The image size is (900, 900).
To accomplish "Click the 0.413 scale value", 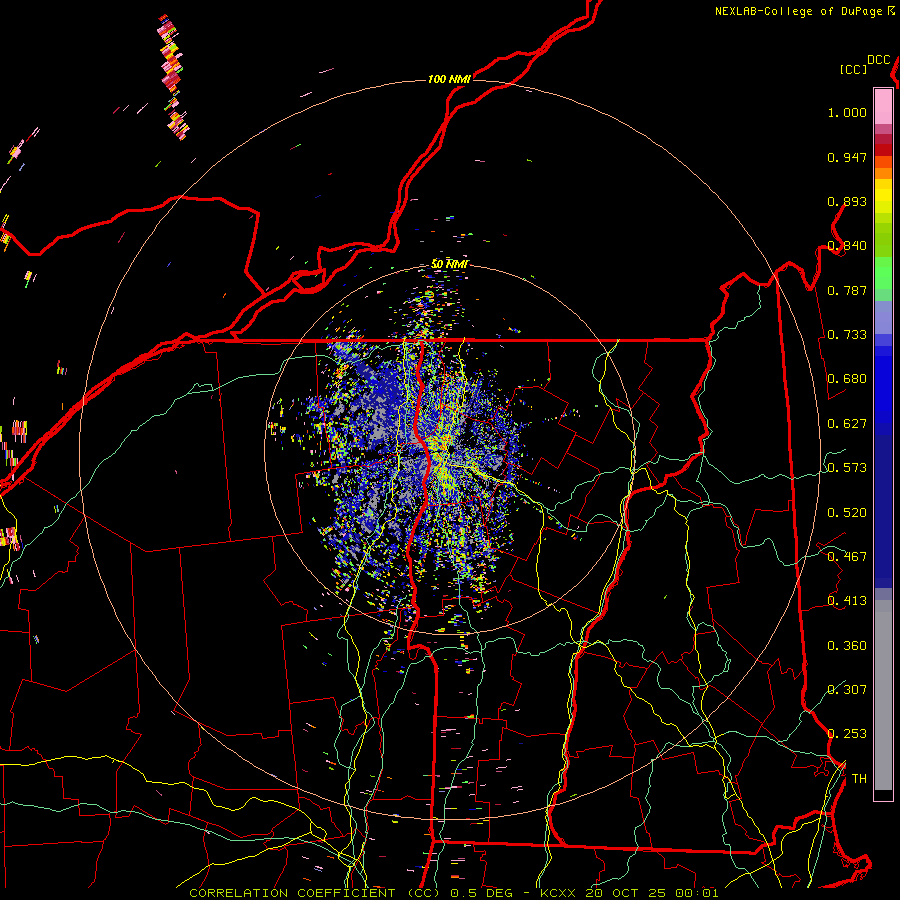I will pyautogui.click(x=847, y=601).
